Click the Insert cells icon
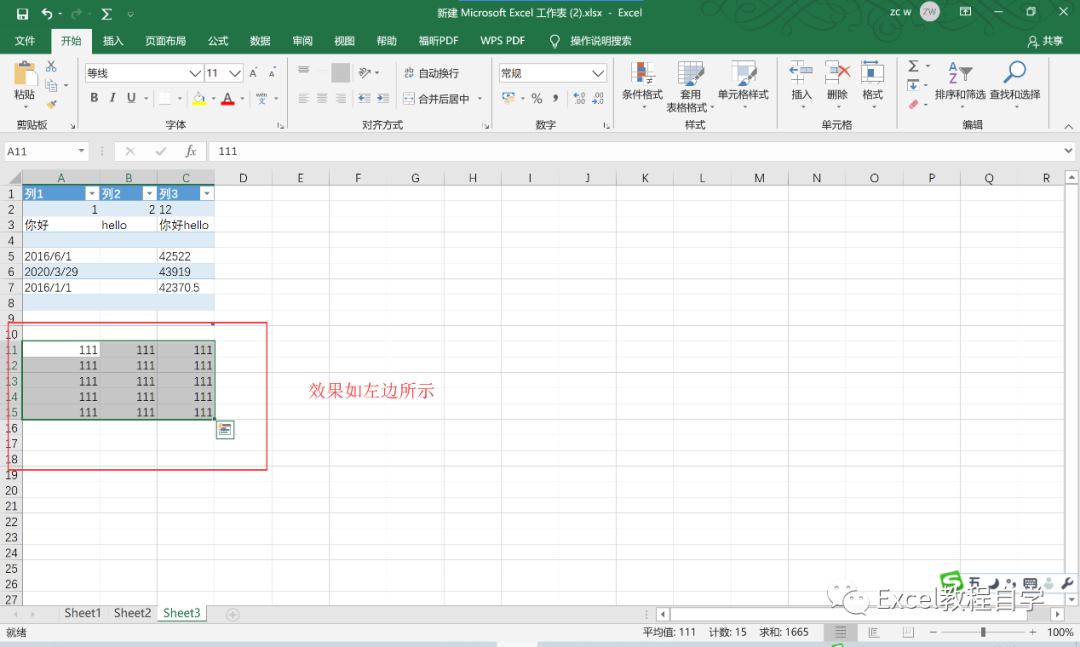The width and height of the screenshot is (1080, 647). point(801,73)
